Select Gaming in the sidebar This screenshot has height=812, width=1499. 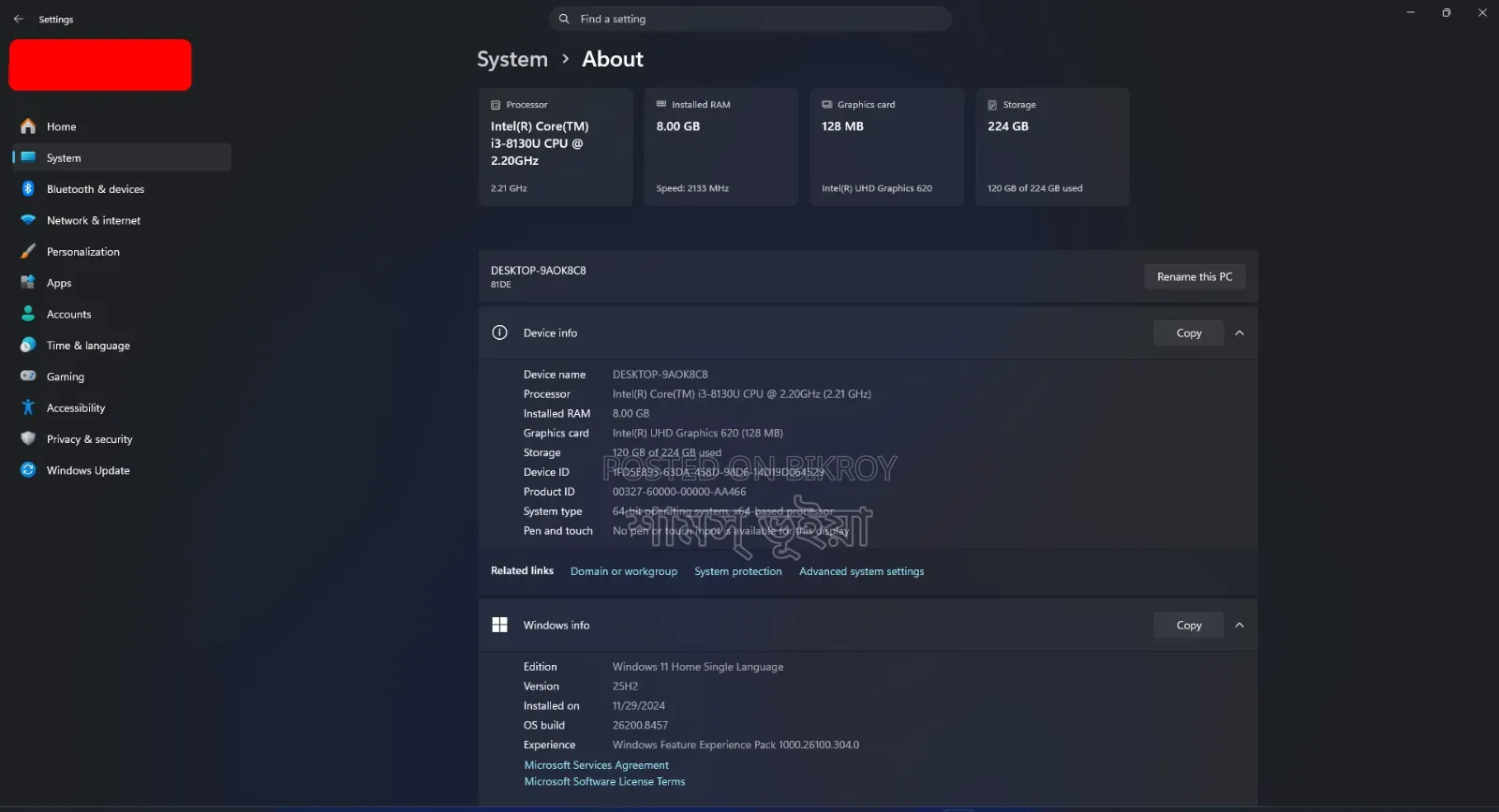coord(122,376)
